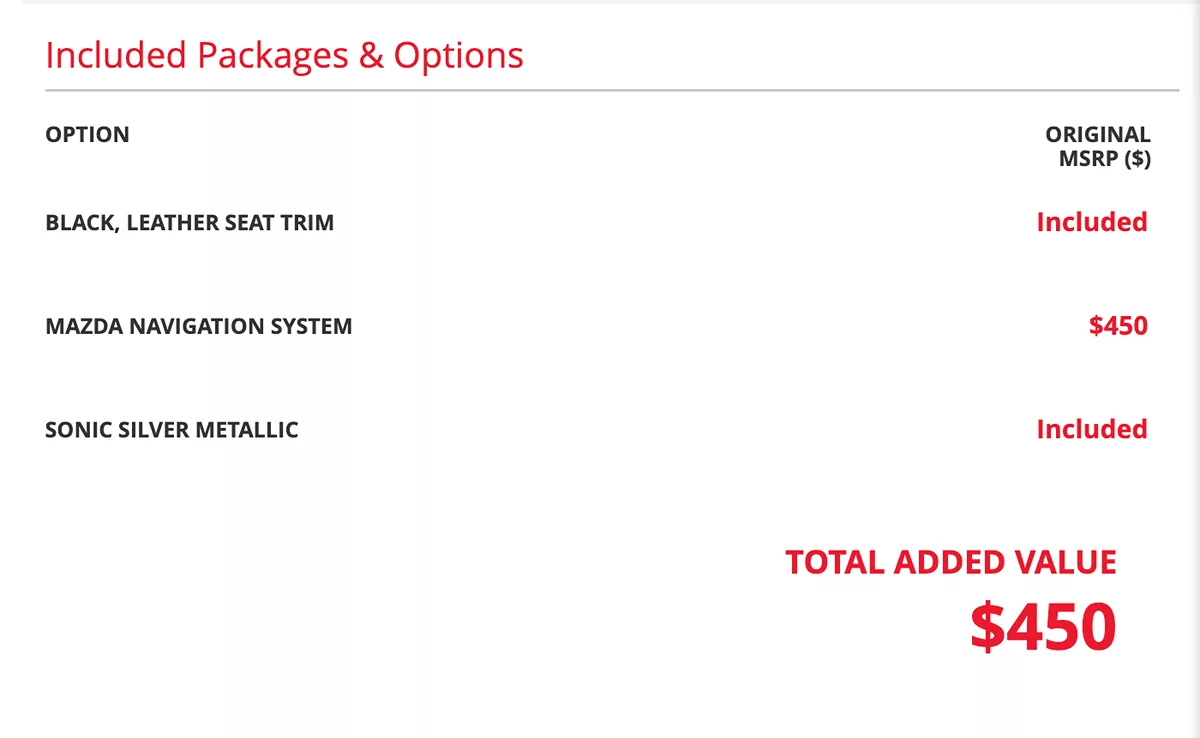Click the large $450 total amount
Image resolution: width=1200 pixels, height=738 pixels.
tap(1042, 627)
